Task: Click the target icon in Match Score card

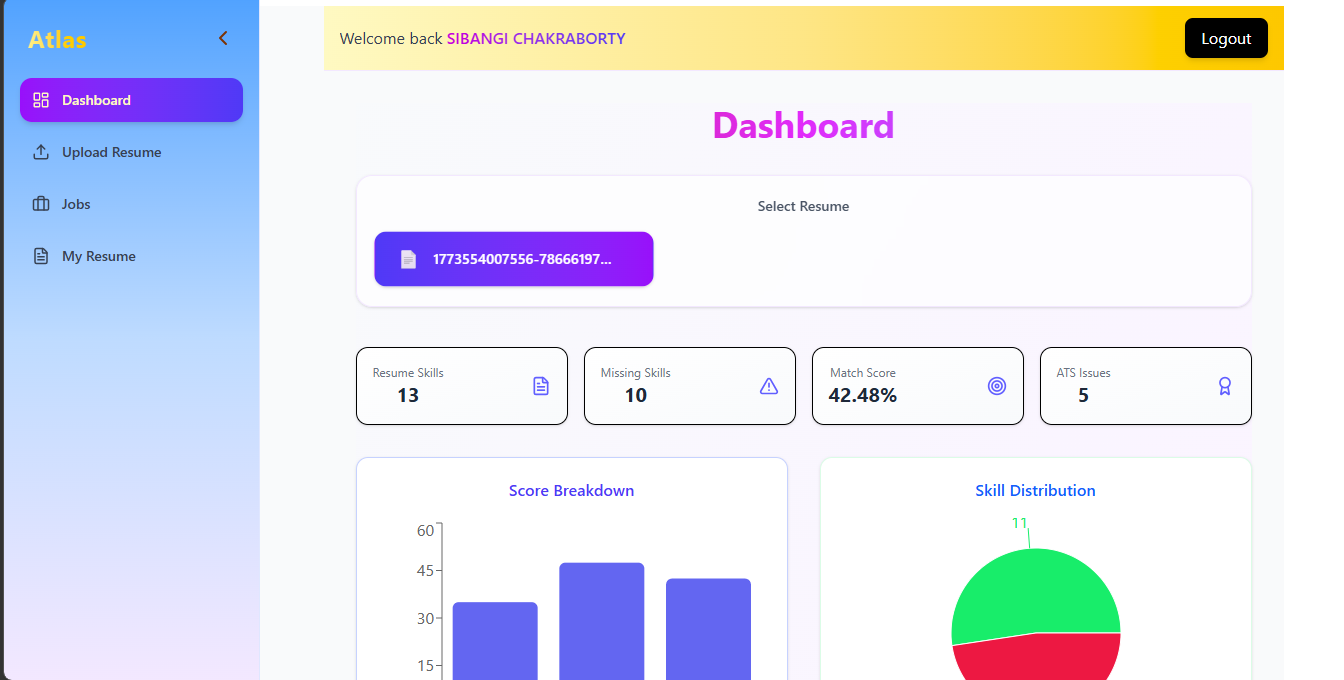Action: pyautogui.click(x=997, y=386)
